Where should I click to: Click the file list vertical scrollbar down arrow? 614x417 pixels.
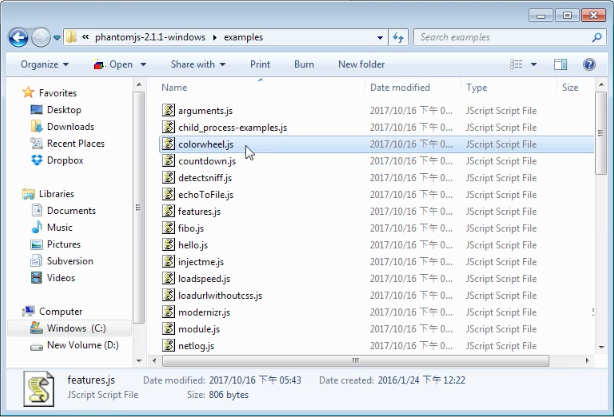[601, 347]
